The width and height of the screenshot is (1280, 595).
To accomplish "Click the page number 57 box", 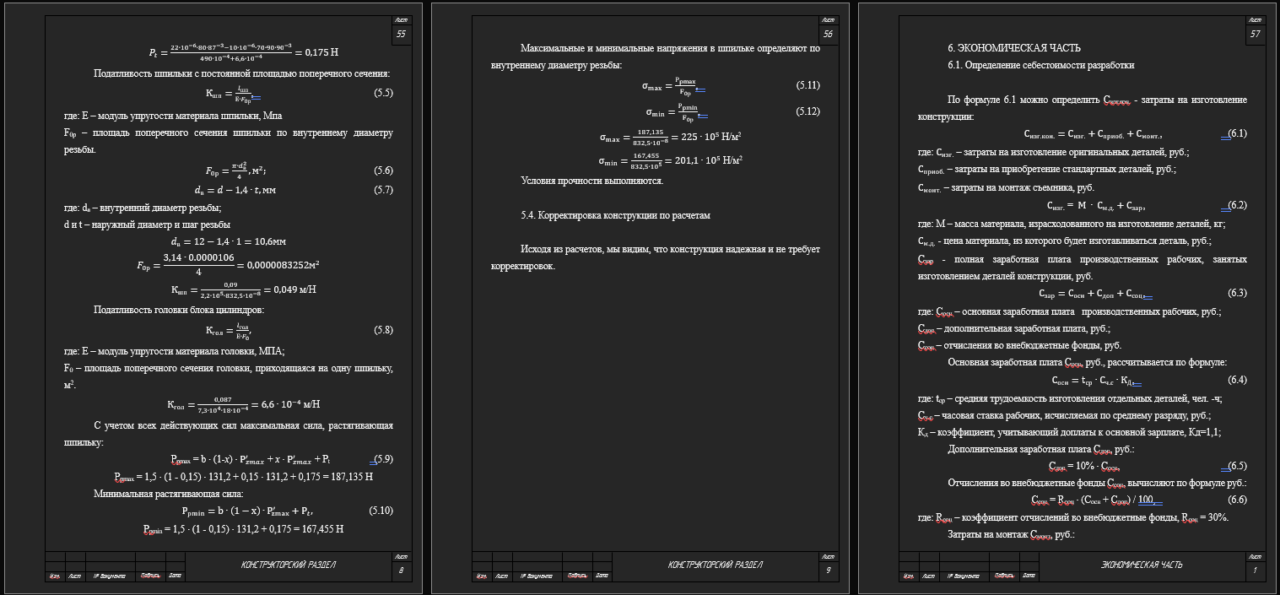I will coord(1254,34).
